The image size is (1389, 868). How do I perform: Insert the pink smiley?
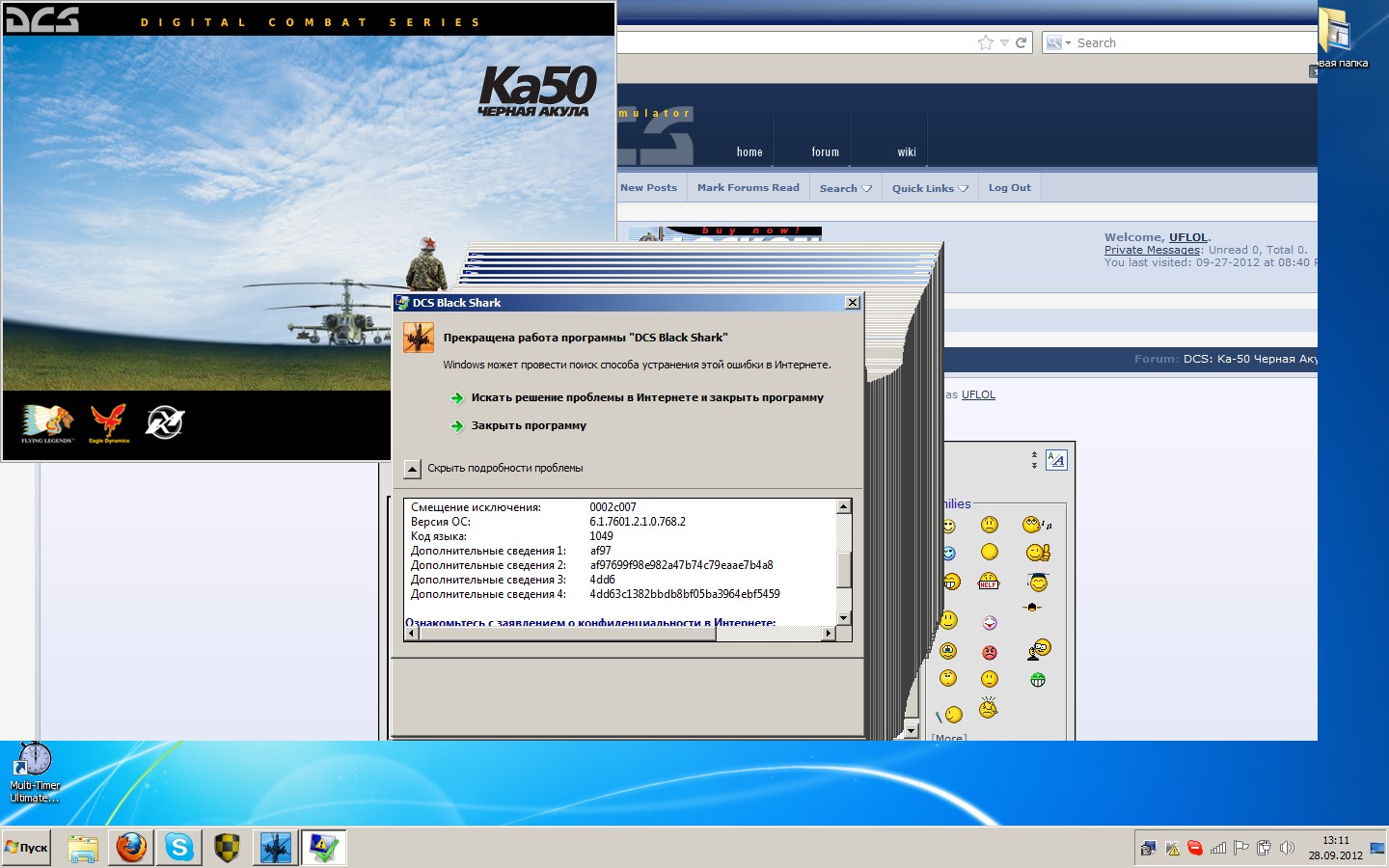click(990, 623)
